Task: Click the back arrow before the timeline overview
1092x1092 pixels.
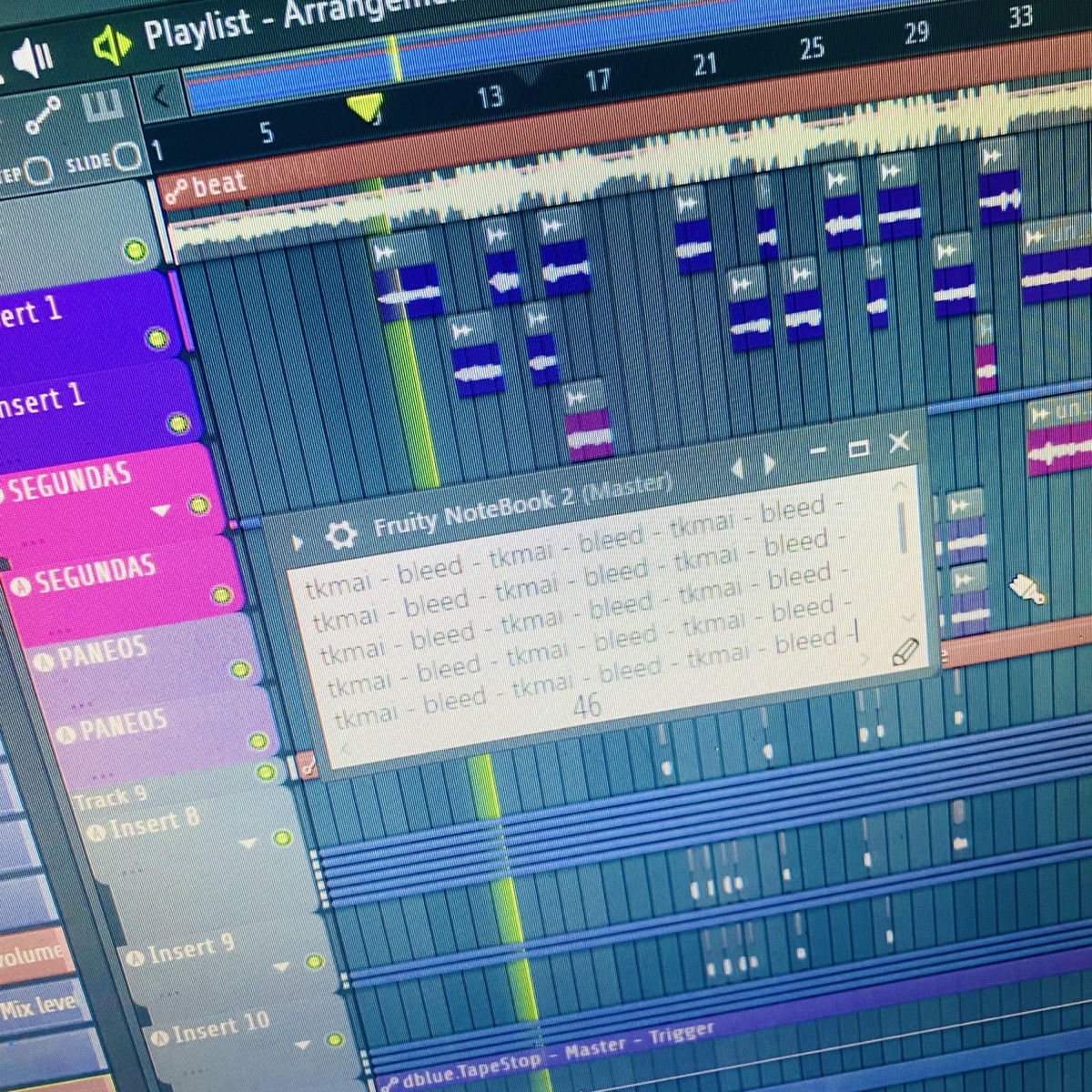Action: [160, 96]
